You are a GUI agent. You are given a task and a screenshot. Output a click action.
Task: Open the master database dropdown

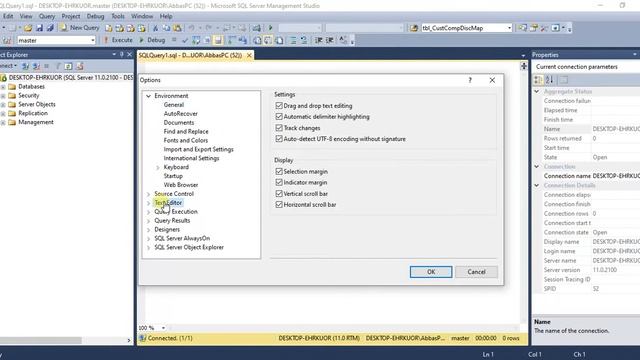point(93,40)
